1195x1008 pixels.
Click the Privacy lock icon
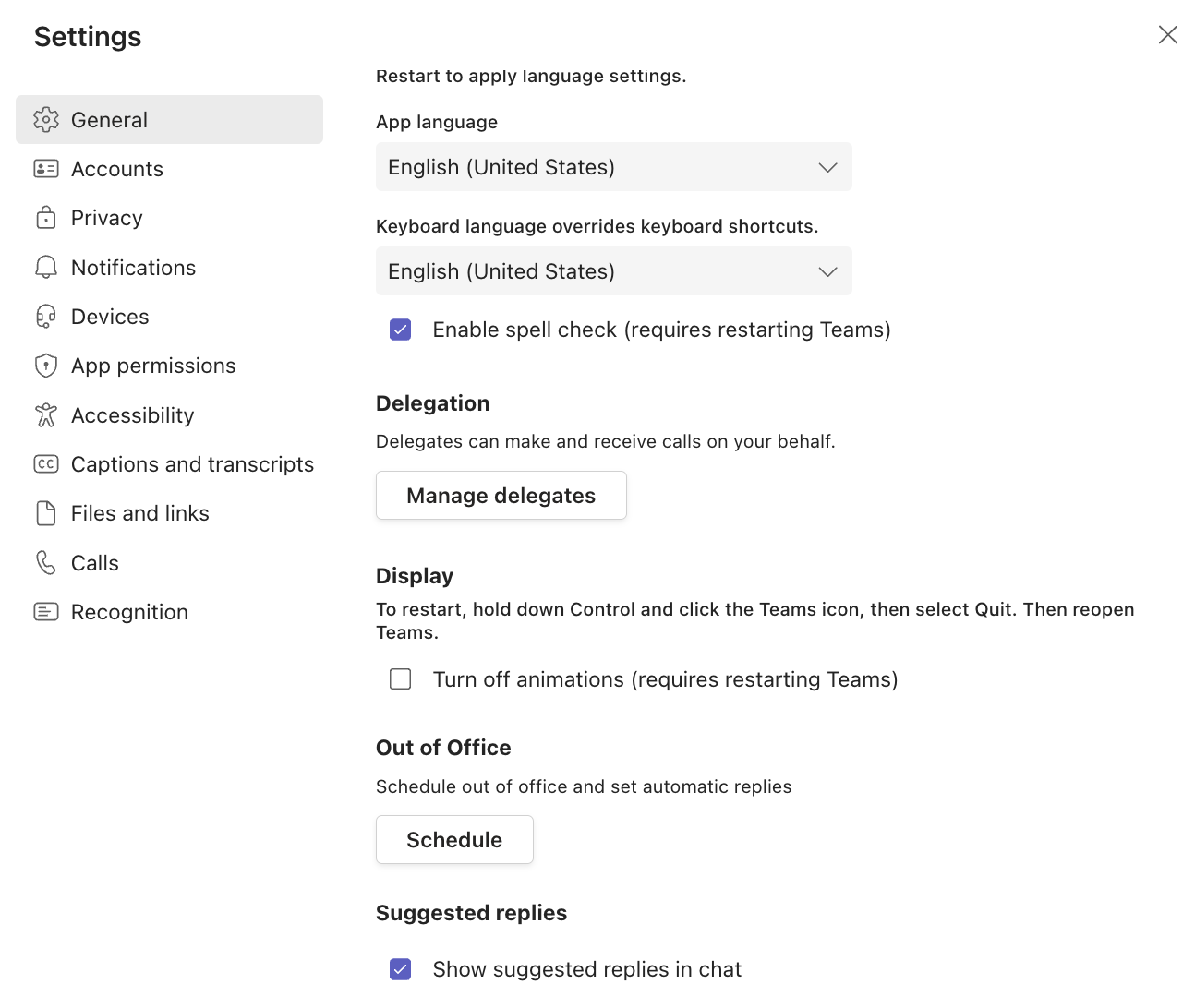[x=46, y=218]
